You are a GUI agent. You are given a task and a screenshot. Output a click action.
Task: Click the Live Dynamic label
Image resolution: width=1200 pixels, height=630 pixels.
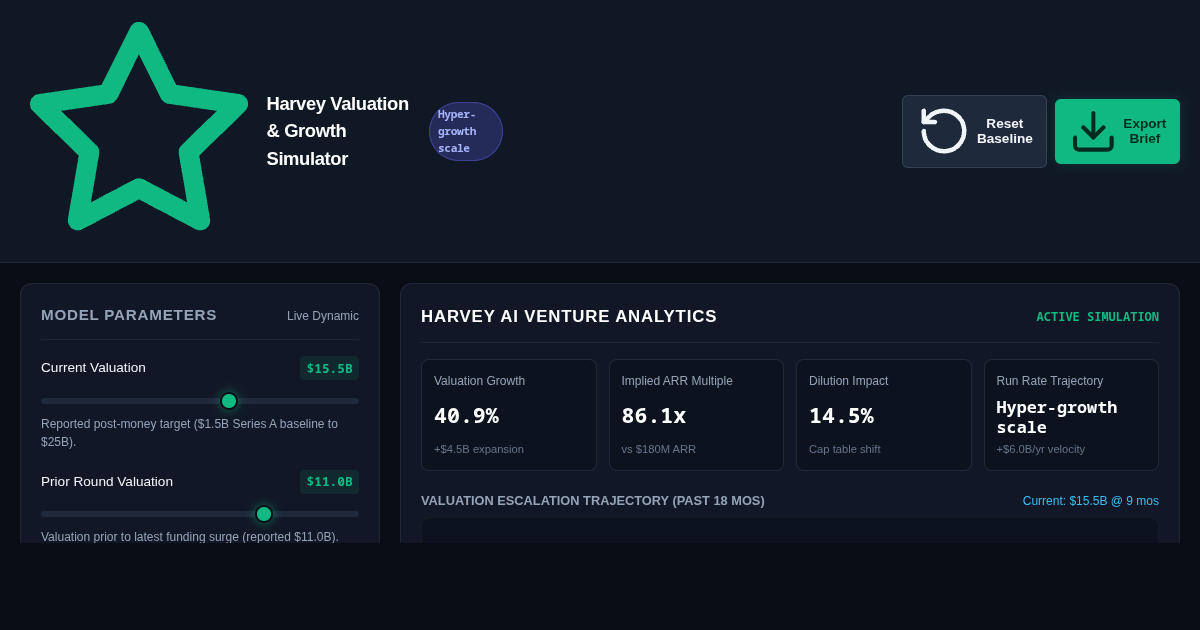(323, 316)
